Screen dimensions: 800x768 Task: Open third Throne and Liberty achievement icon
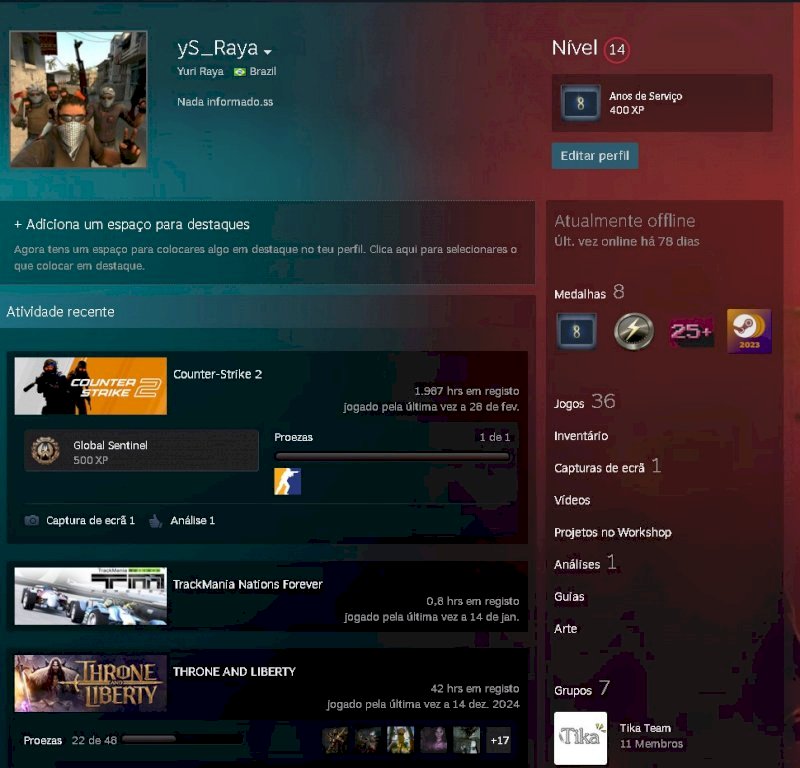401,740
